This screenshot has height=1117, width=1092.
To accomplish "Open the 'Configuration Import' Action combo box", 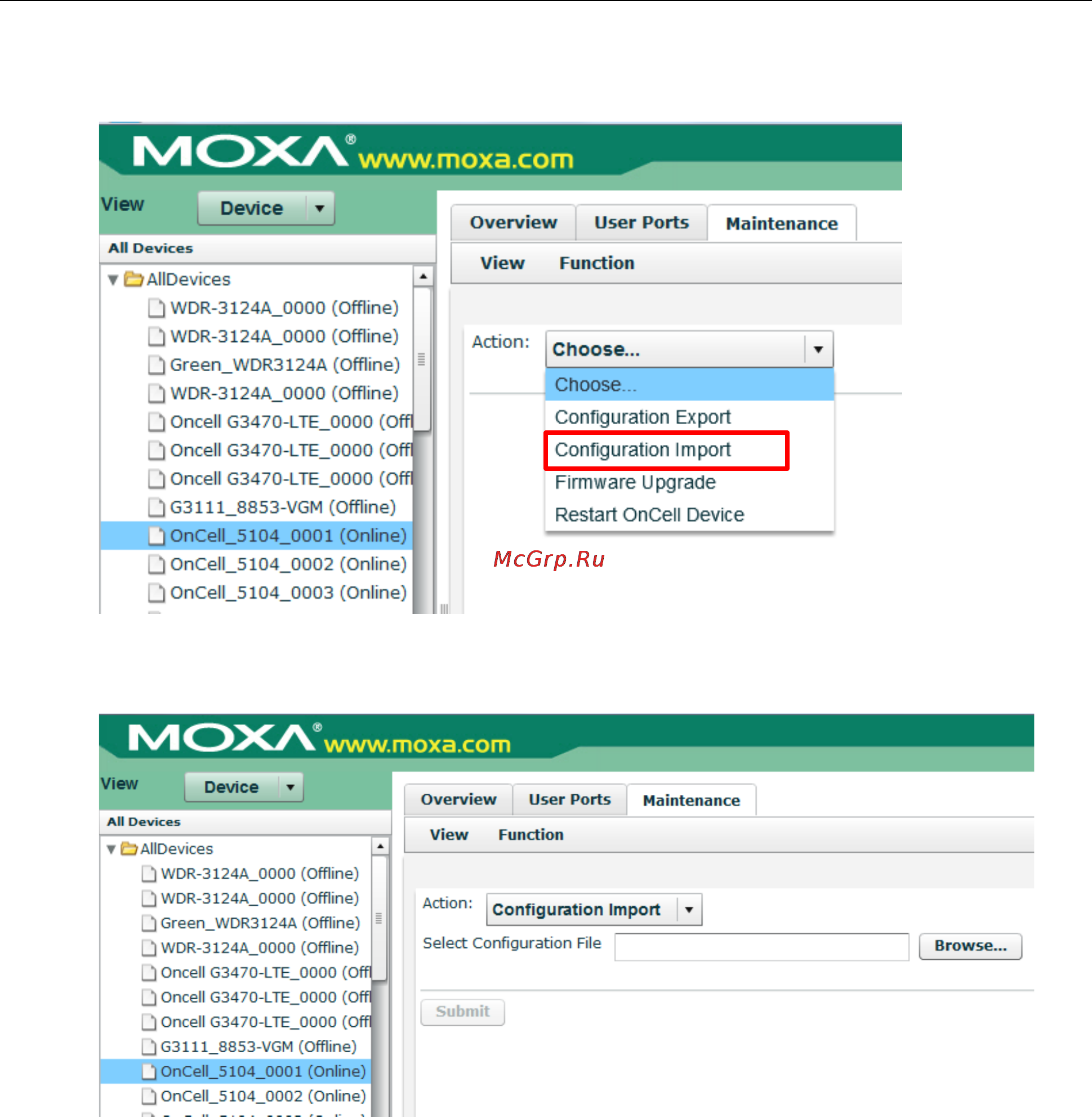I will coord(594,909).
